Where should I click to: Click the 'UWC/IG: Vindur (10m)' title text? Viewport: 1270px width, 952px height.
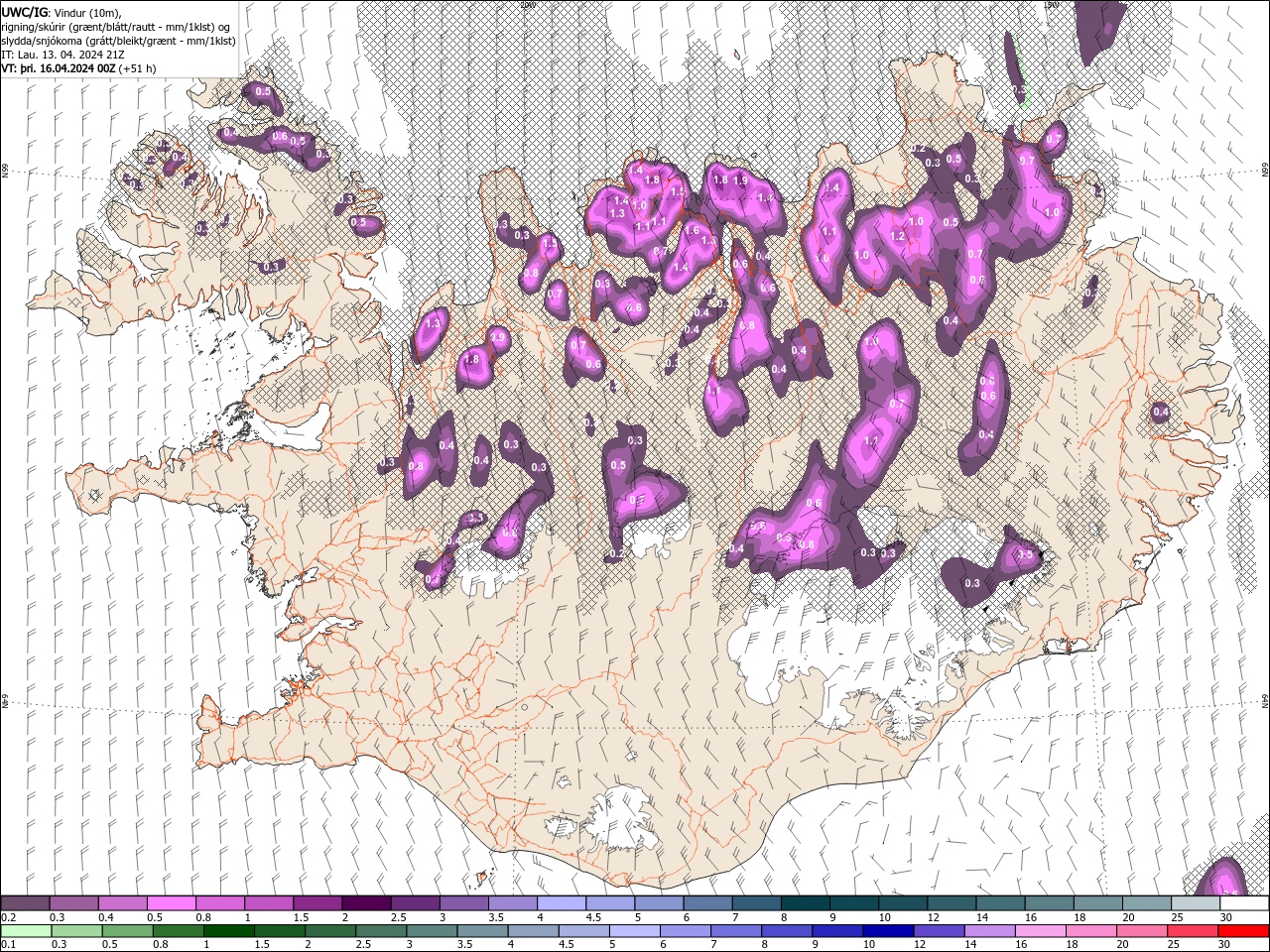pos(62,12)
